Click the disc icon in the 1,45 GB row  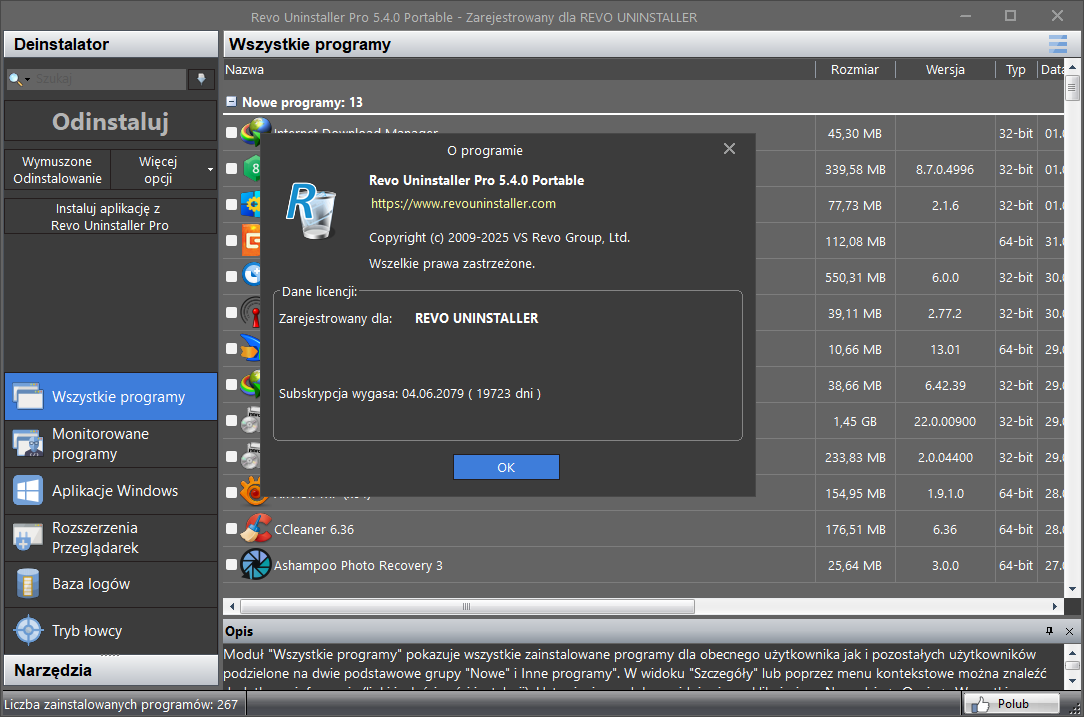click(x=250, y=420)
